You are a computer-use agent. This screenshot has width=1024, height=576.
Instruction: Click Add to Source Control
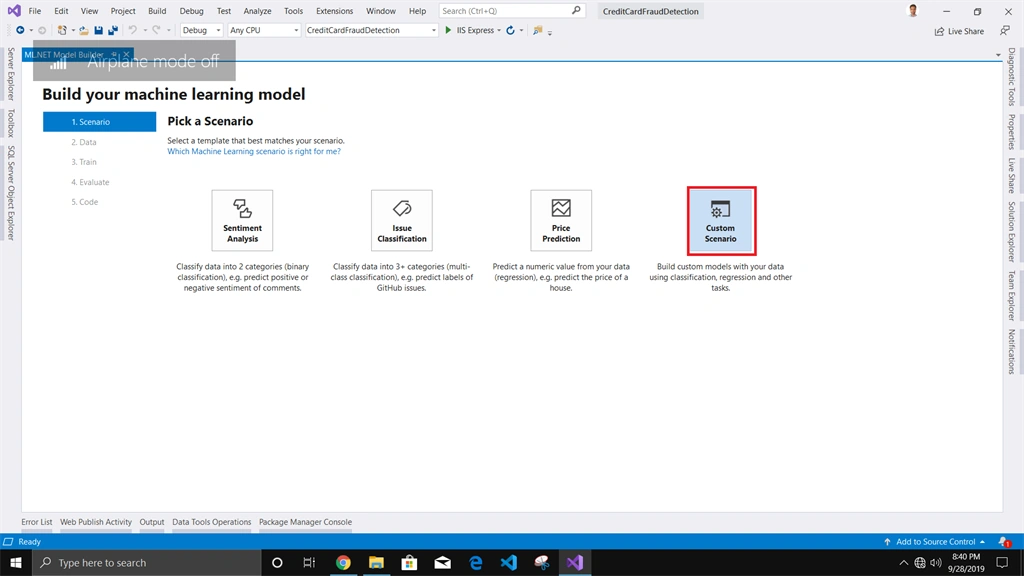935,541
